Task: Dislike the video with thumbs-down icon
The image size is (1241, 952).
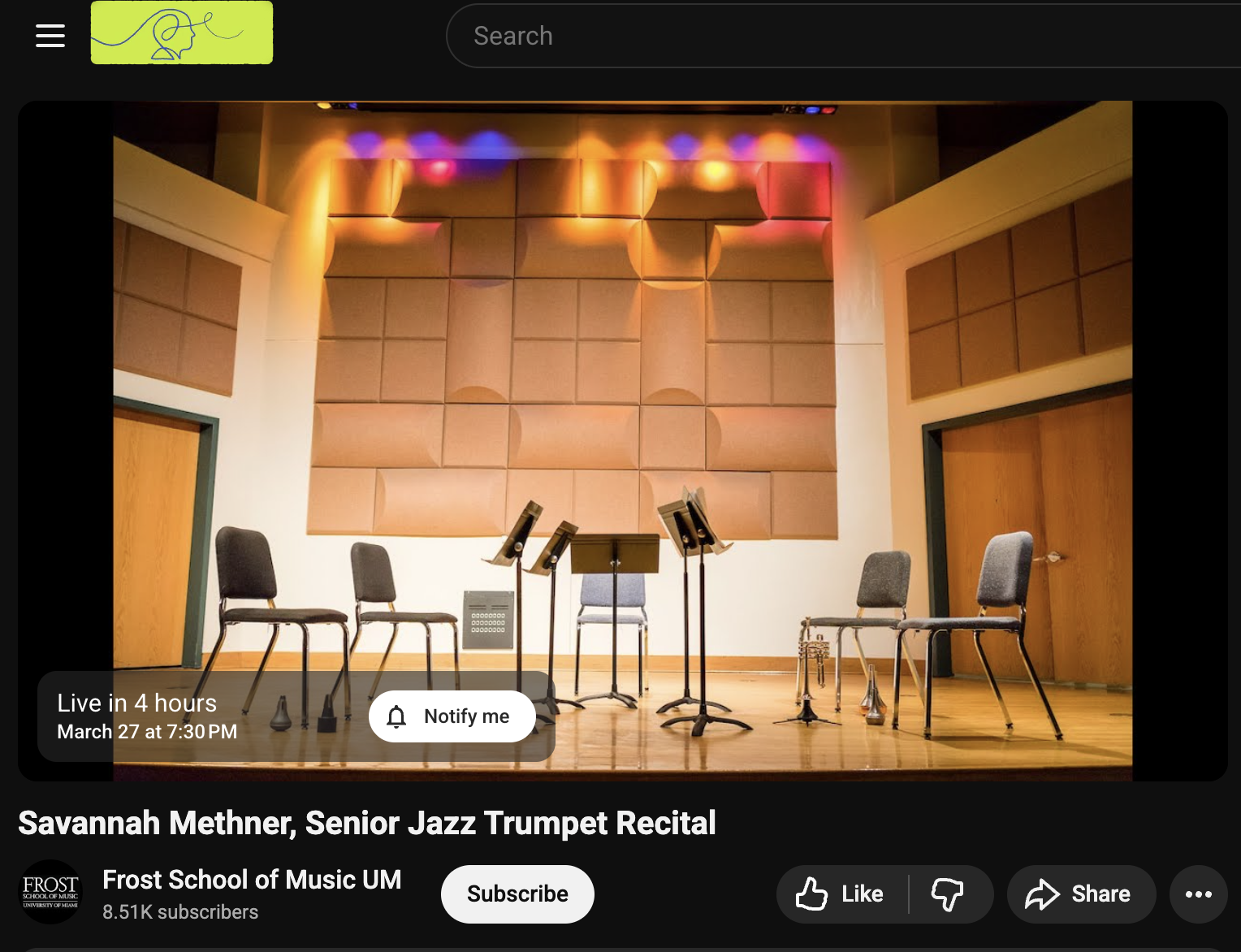Action: click(948, 894)
